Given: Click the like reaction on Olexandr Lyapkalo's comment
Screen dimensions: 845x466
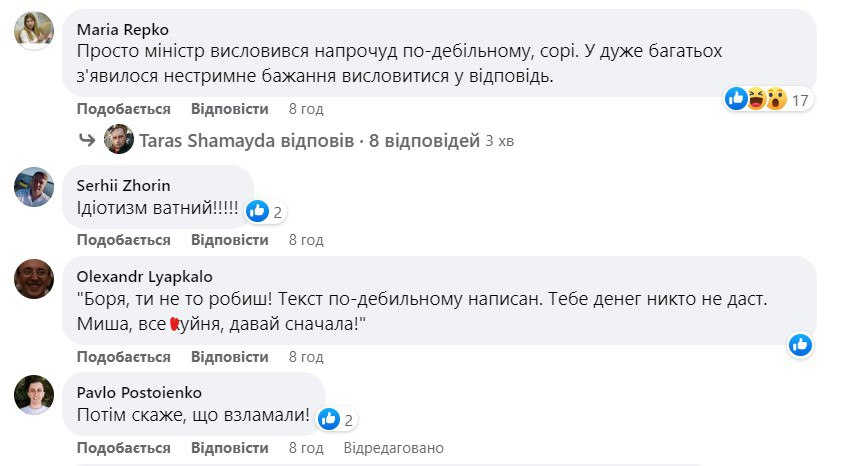Looking at the screenshot, I should pyautogui.click(x=800, y=345).
